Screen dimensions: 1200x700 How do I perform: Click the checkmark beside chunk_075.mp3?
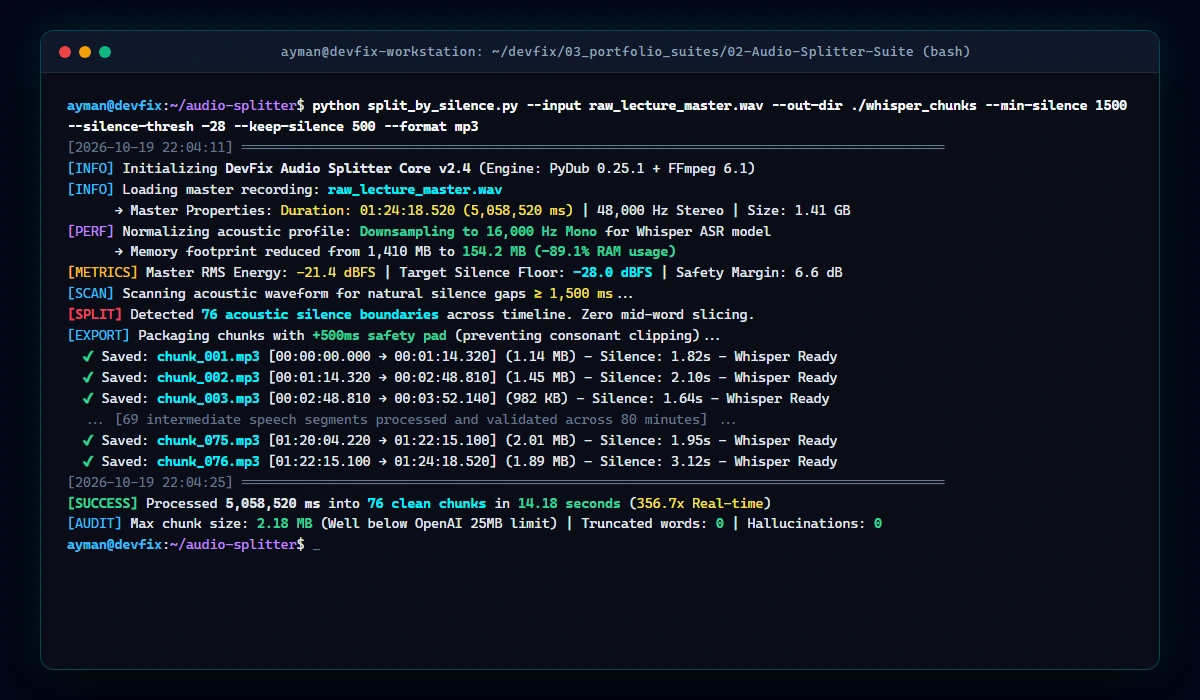click(x=88, y=441)
